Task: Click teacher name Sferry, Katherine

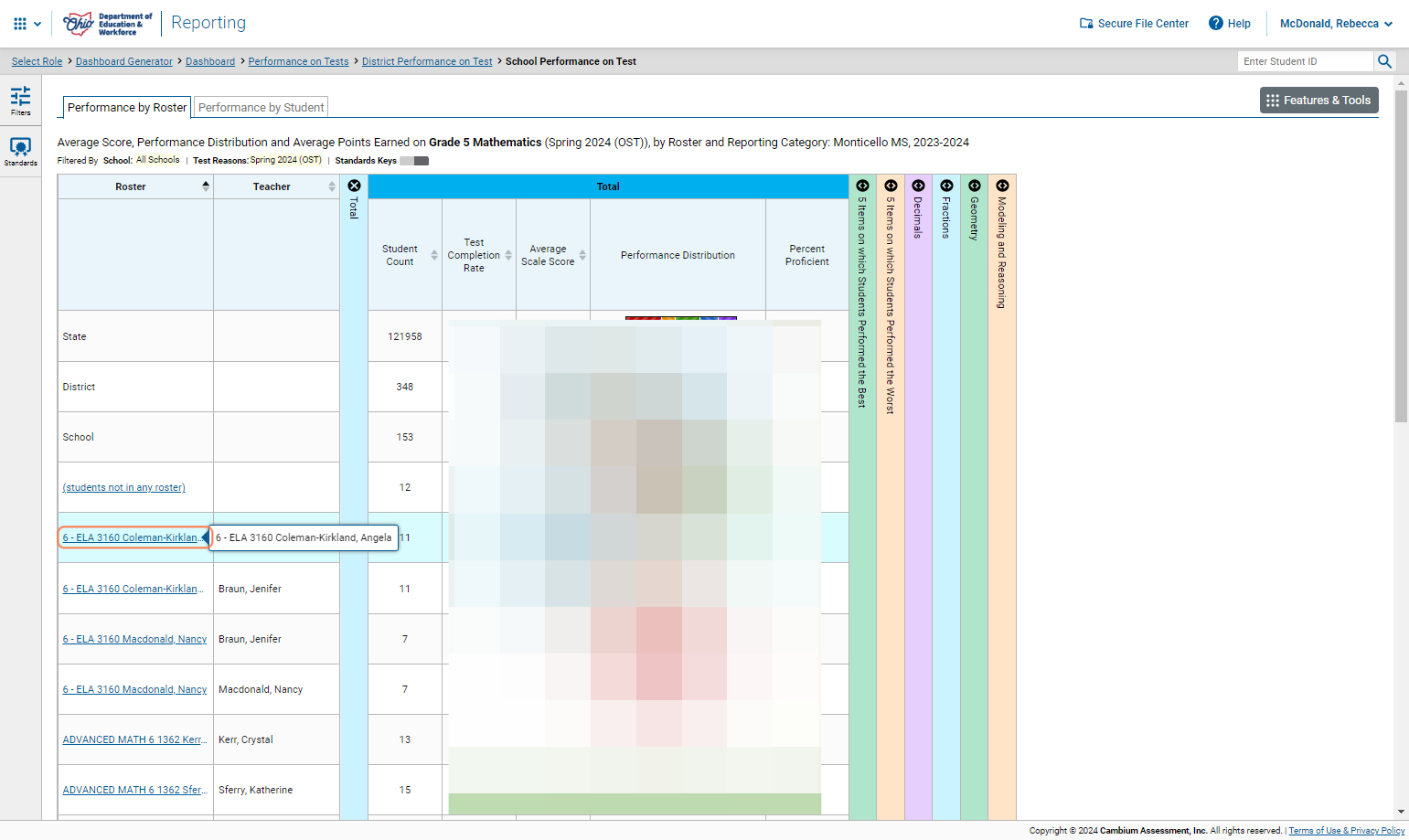Action: pos(256,790)
